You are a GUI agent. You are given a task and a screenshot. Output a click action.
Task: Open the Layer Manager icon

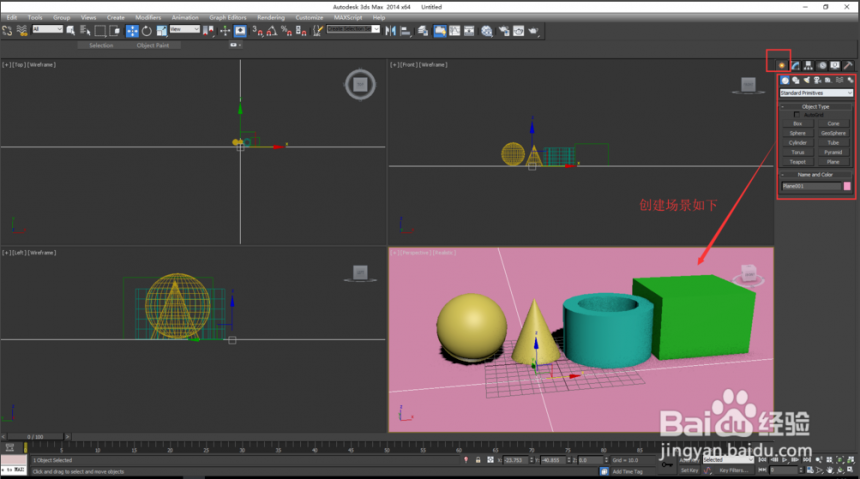click(x=422, y=31)
